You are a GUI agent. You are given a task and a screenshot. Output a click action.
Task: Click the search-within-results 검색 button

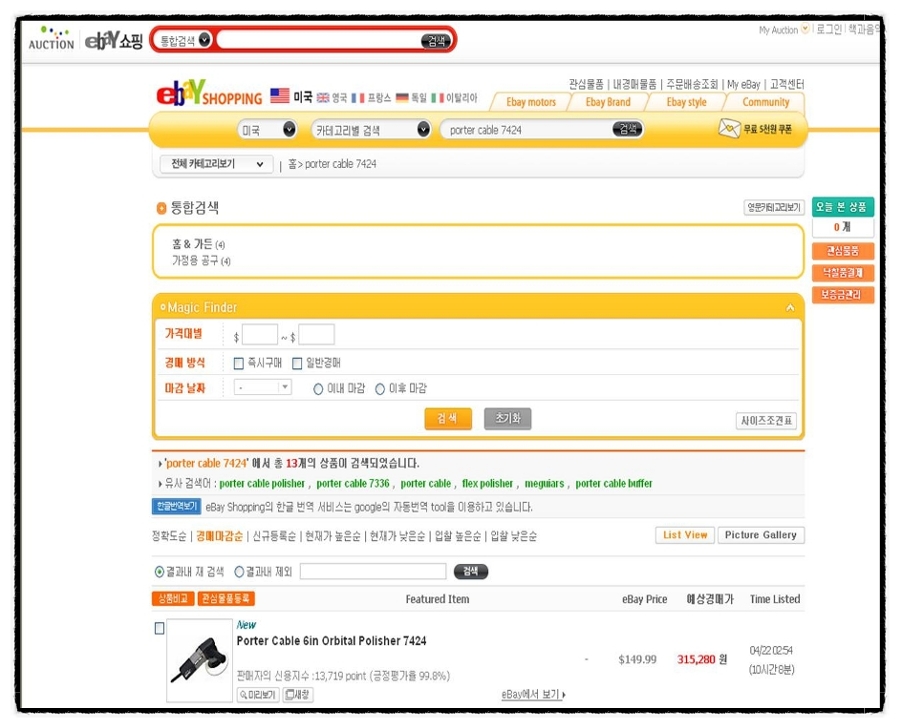[471, 571]
